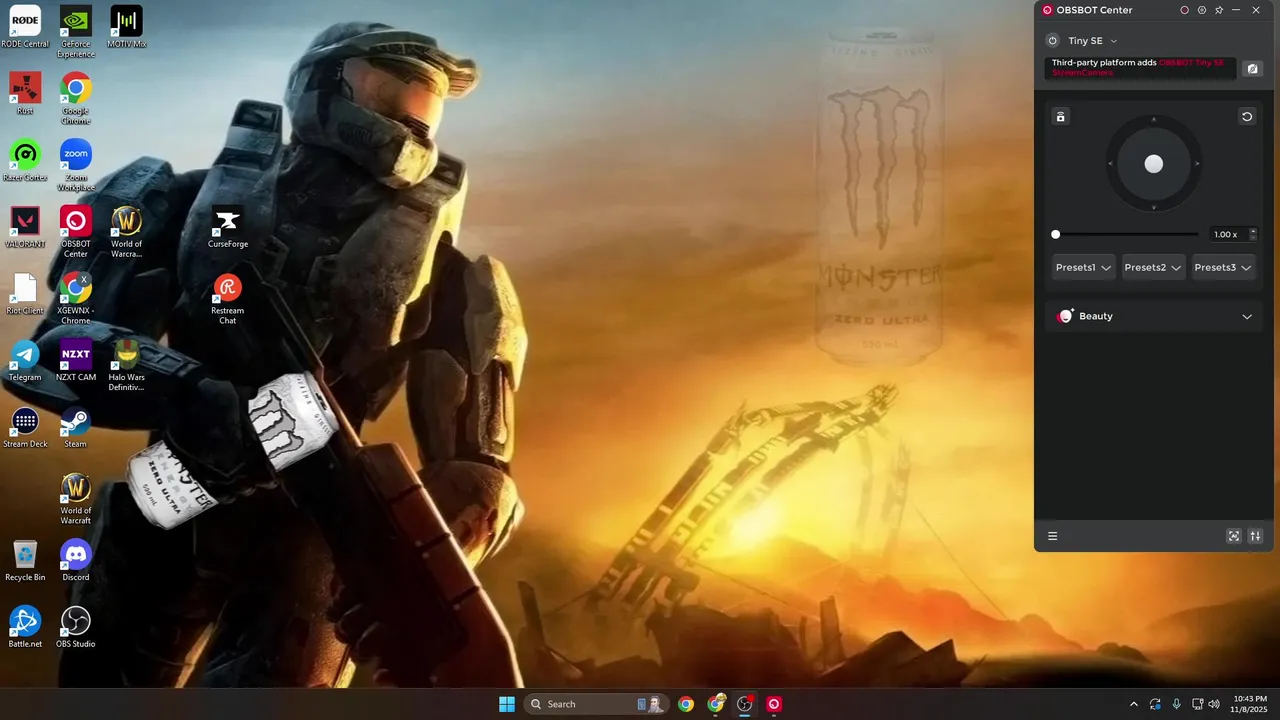Image resolution: width=1280 pixels, height=720 pixels.
Task: Select the Telegram desktop icon
Action: coord(25,360)
